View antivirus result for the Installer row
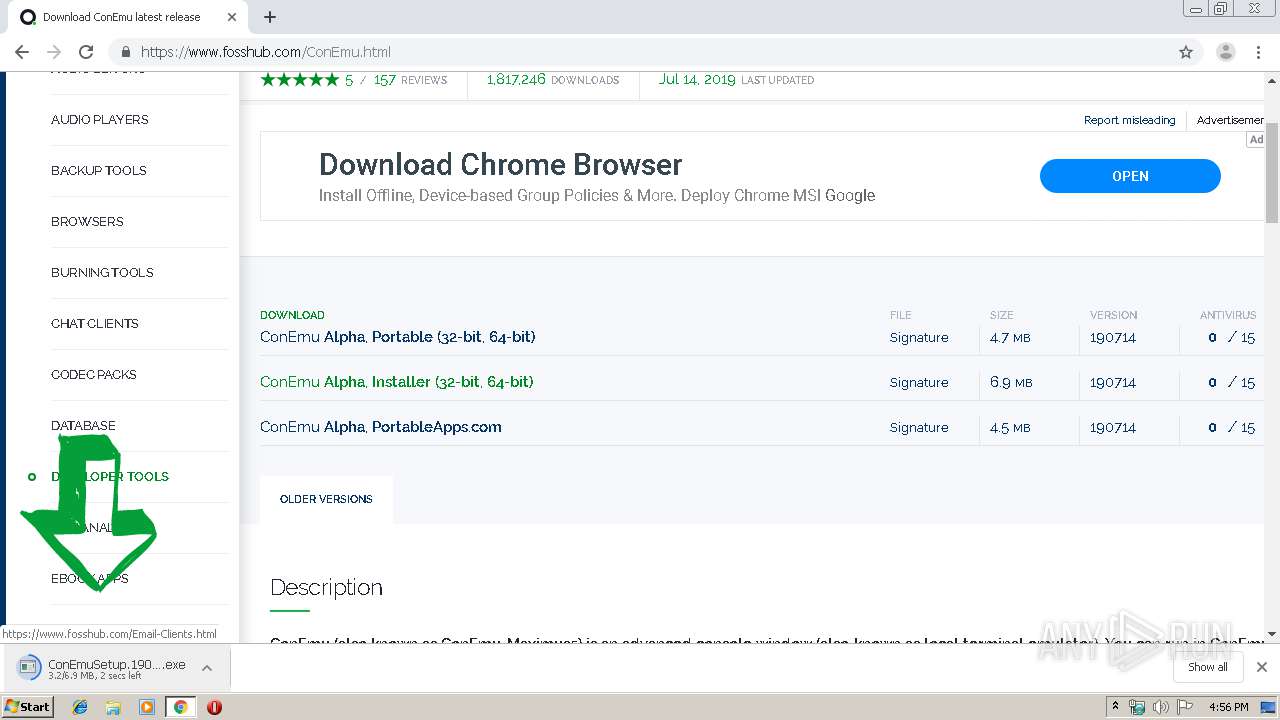Viewport: 1280px width, 720px height. pyautogui.click(x=1231, y=383)
